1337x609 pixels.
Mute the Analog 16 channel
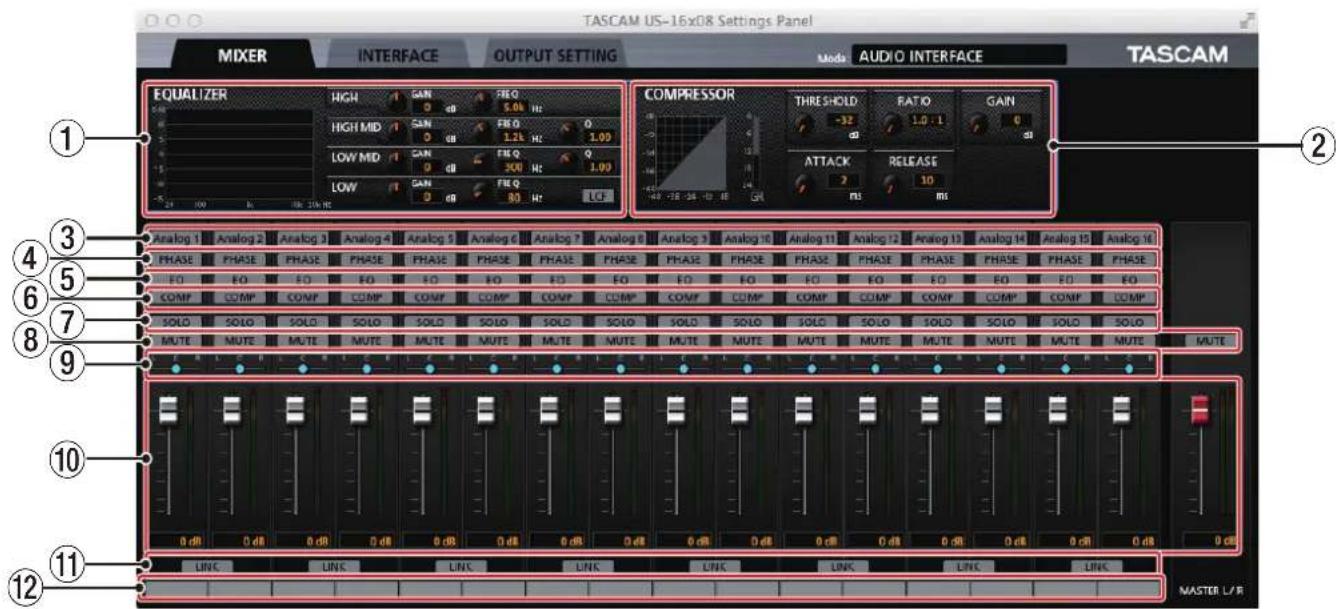[x=1129, y=341]
